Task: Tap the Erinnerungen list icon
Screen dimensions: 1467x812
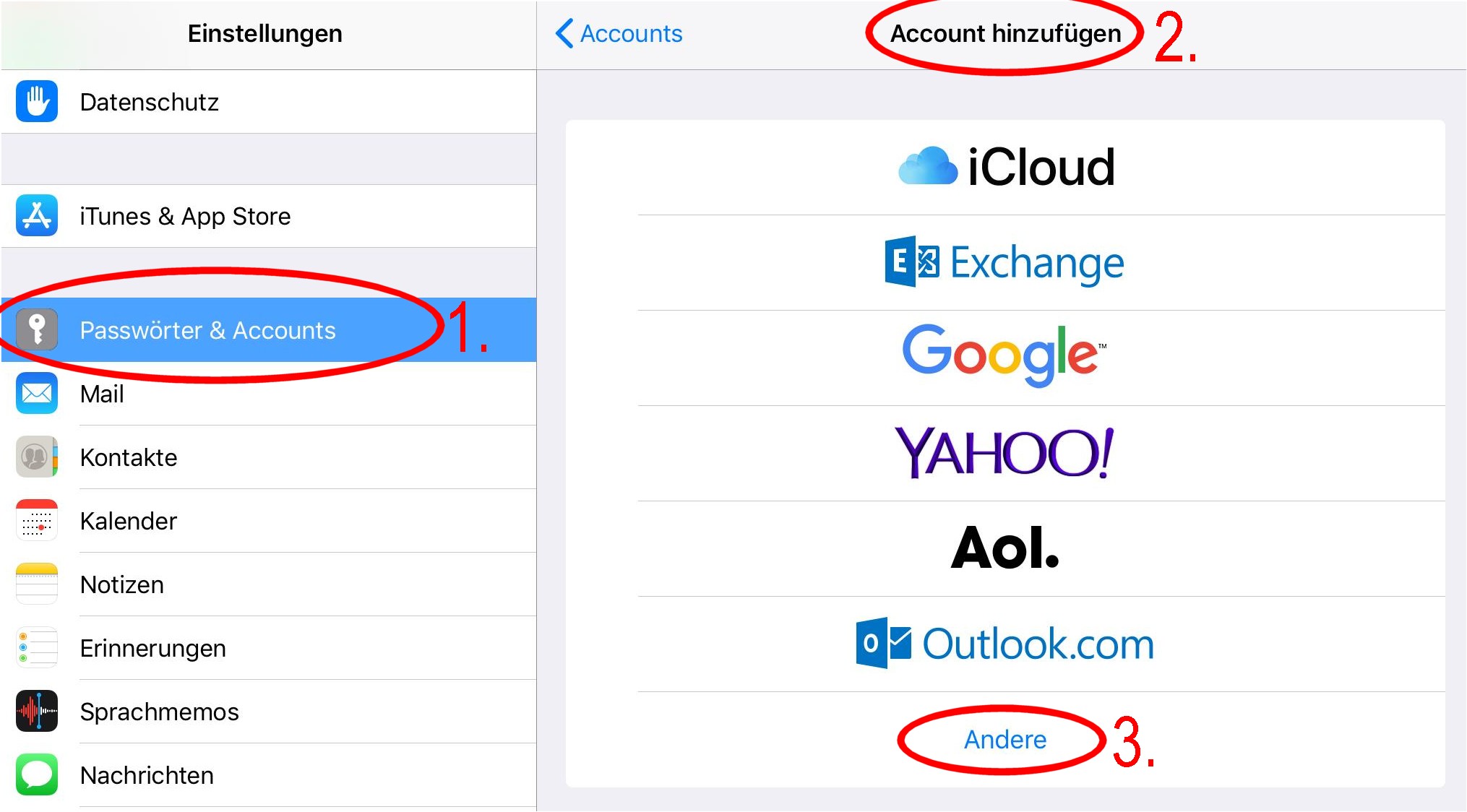Action: point(37,647)
